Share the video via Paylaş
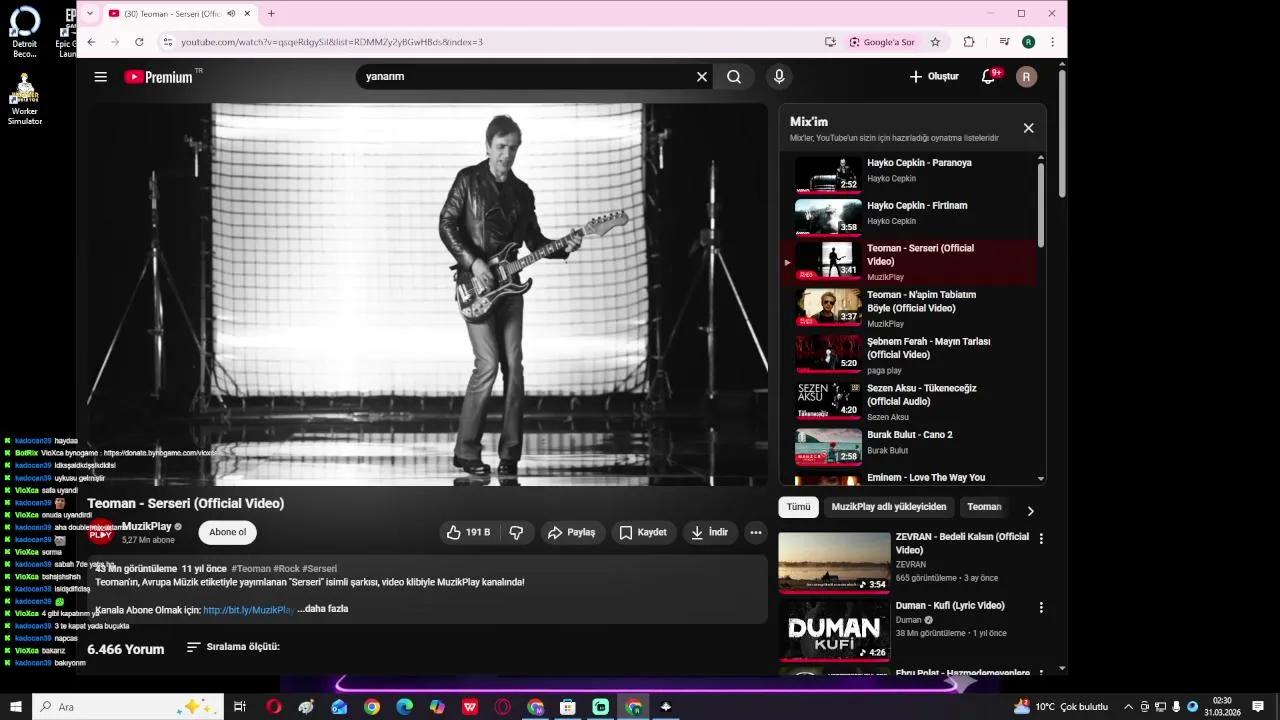Screen dimensions: 1280x720 [571, 532]
